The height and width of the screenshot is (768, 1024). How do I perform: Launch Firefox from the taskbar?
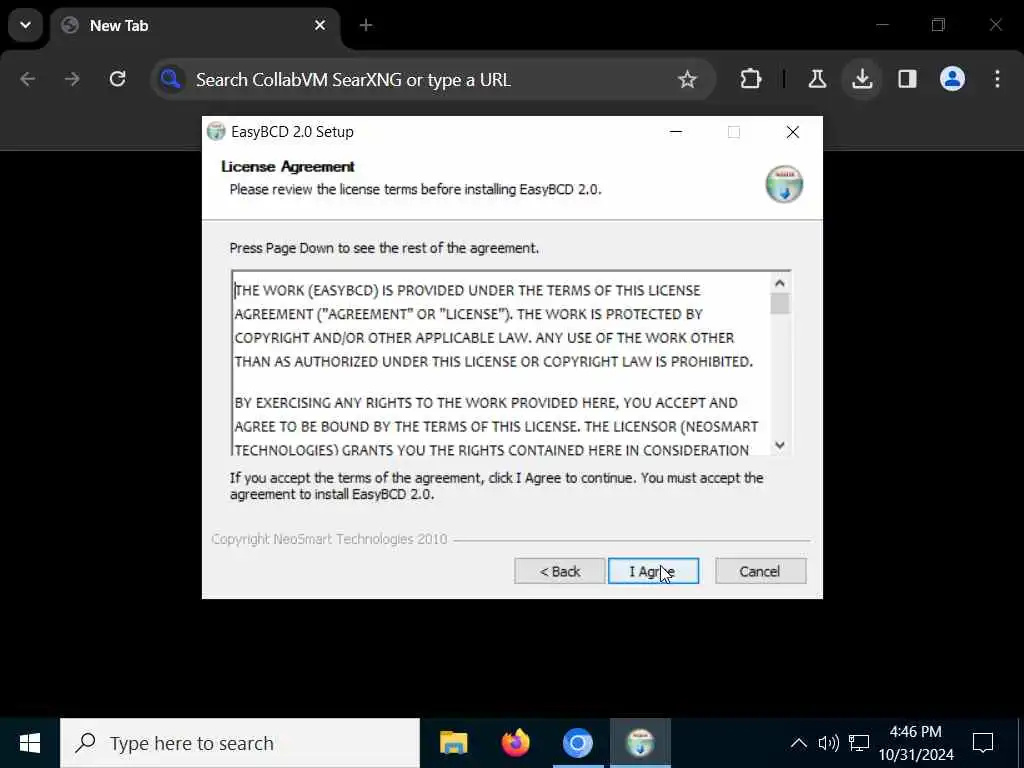pyautogui.click(x=516, y=743)
